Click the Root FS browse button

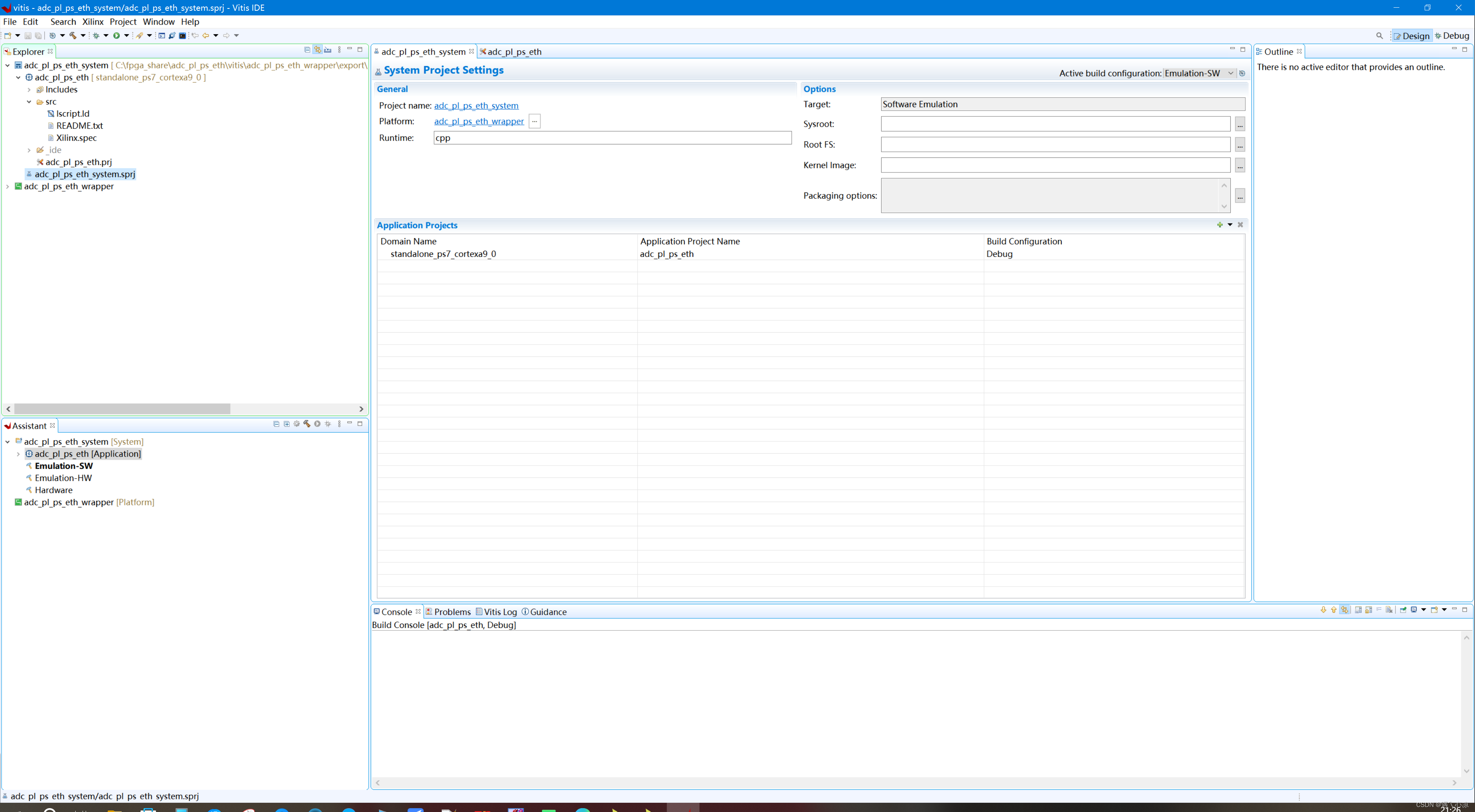pyautogui.click(x=1240, y=145)
